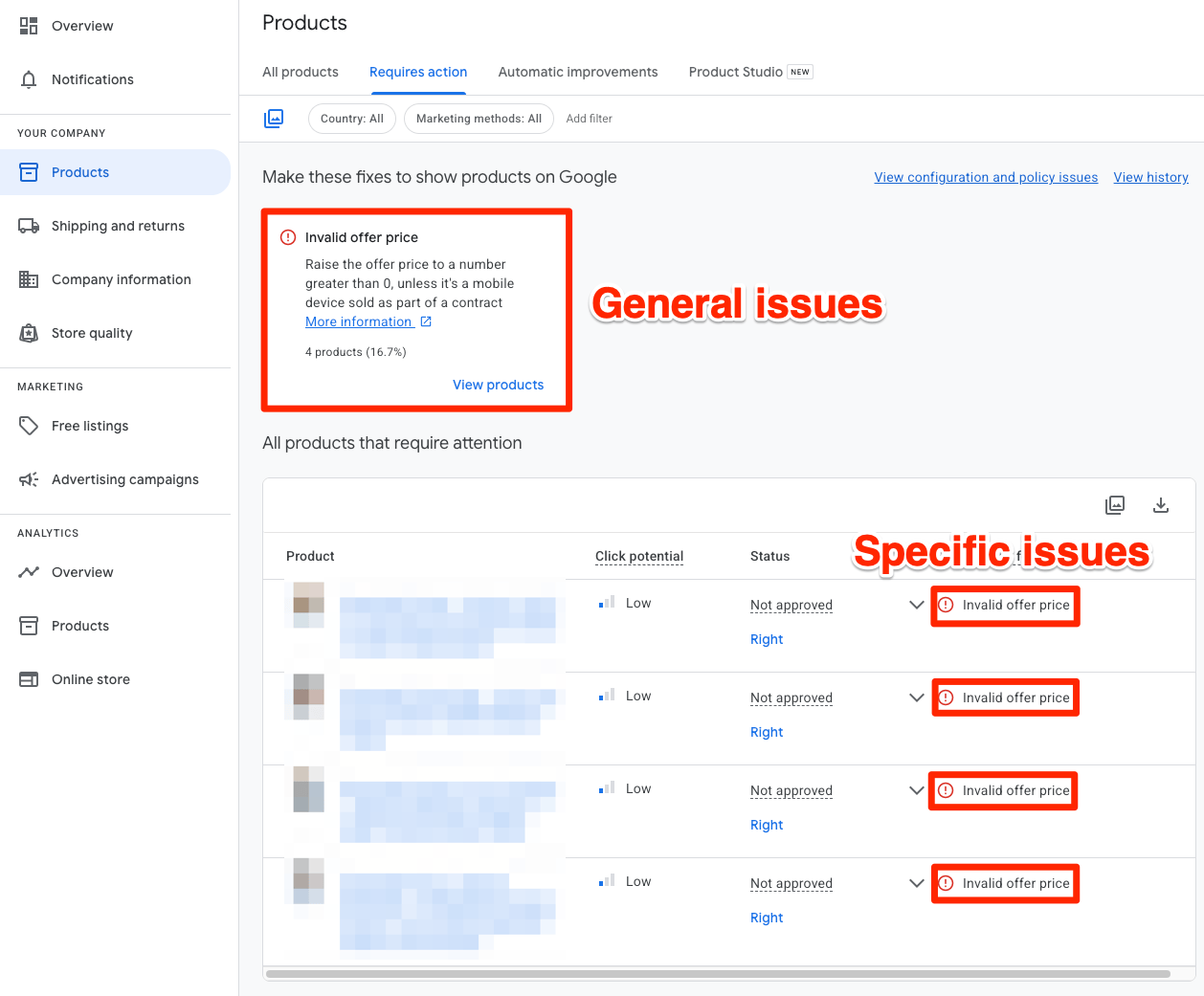Viewport: 1204px width, 996px height.
Task: Click the View products link
Action: coord(498,385)
